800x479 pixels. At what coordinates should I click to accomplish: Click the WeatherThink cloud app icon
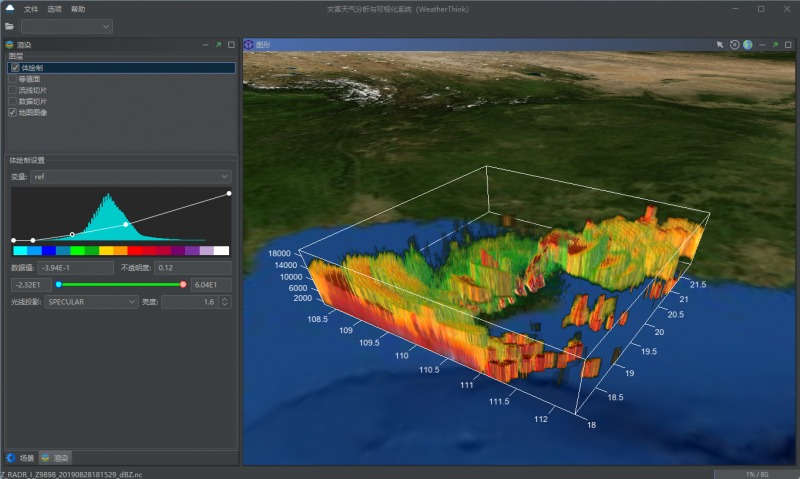click(x=9, y=8)
